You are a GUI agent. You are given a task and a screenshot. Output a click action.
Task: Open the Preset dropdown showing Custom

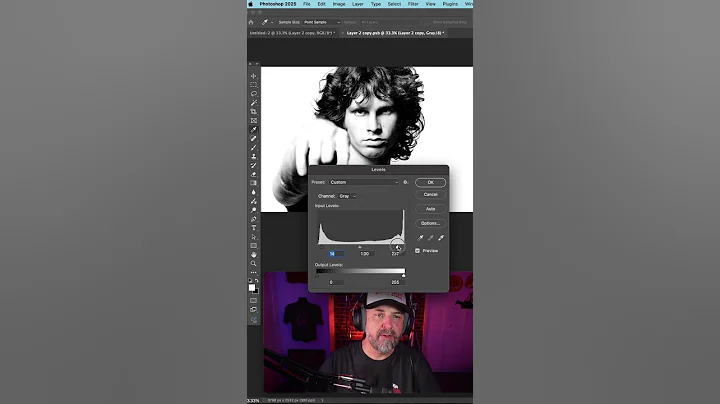[364, 182]
